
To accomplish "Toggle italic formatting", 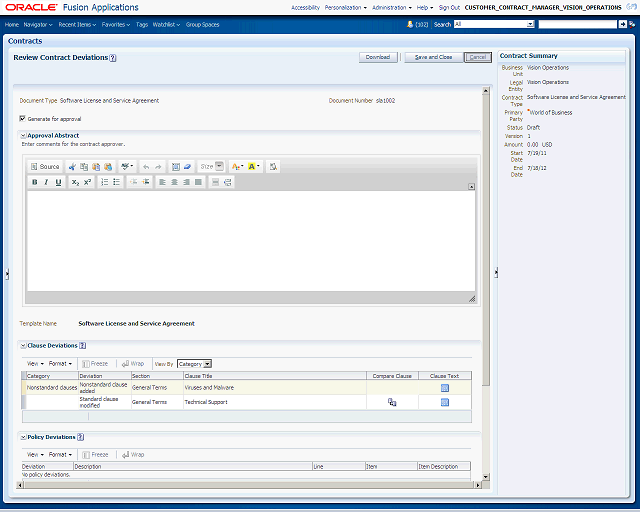I will (x=46, y=182).
